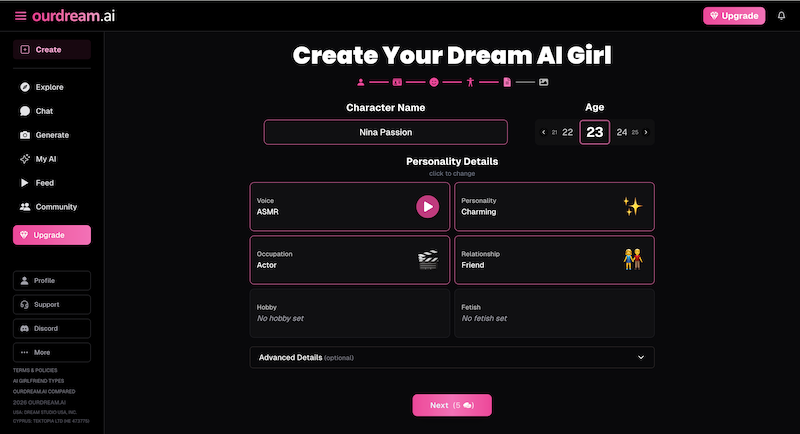The height and width of the screenshot is (434, 800).
Task: Click the Character Name input field
Action: (386, 132)
